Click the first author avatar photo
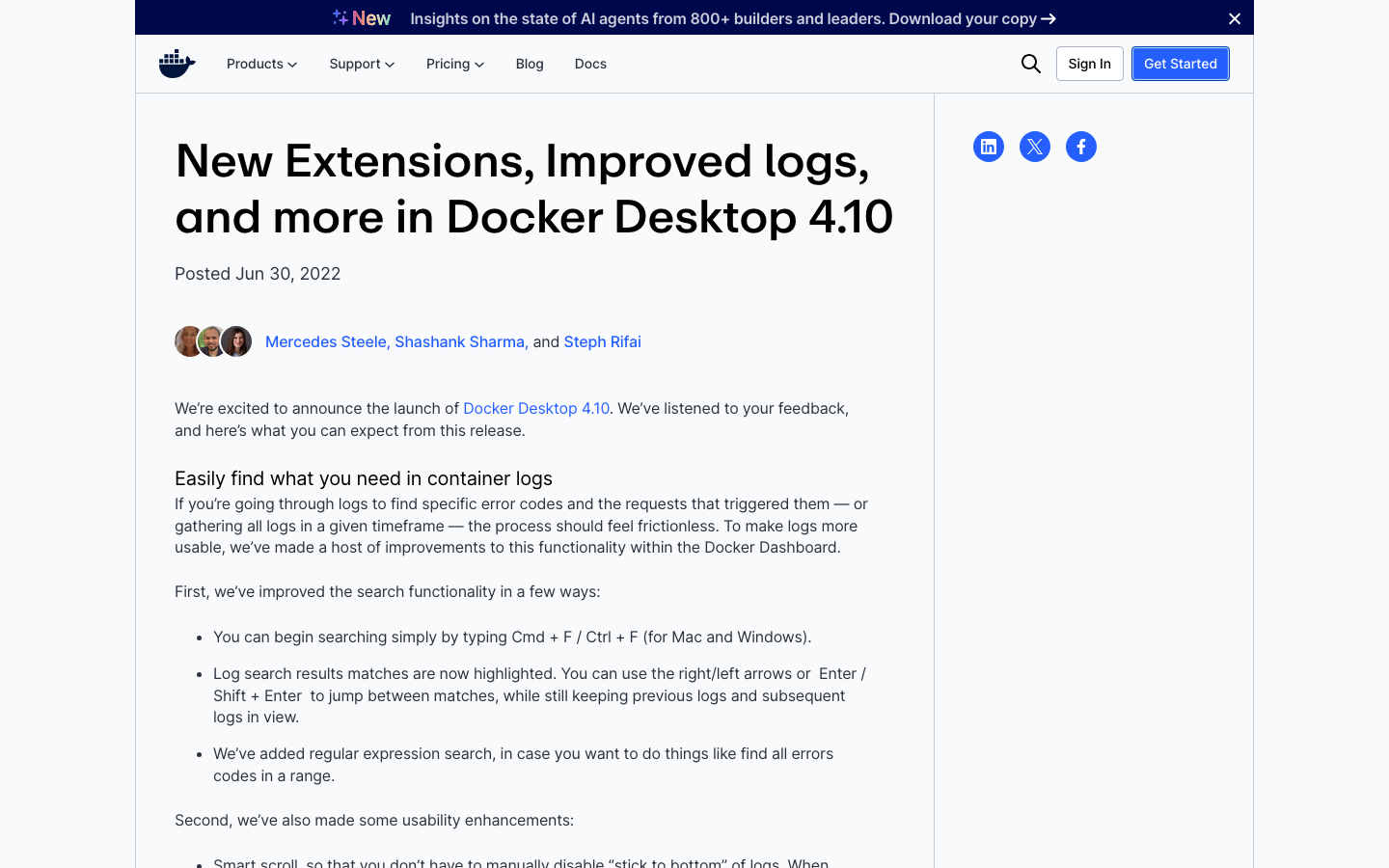This screenshot has height=868, width=1389. (x=188, y=341)
